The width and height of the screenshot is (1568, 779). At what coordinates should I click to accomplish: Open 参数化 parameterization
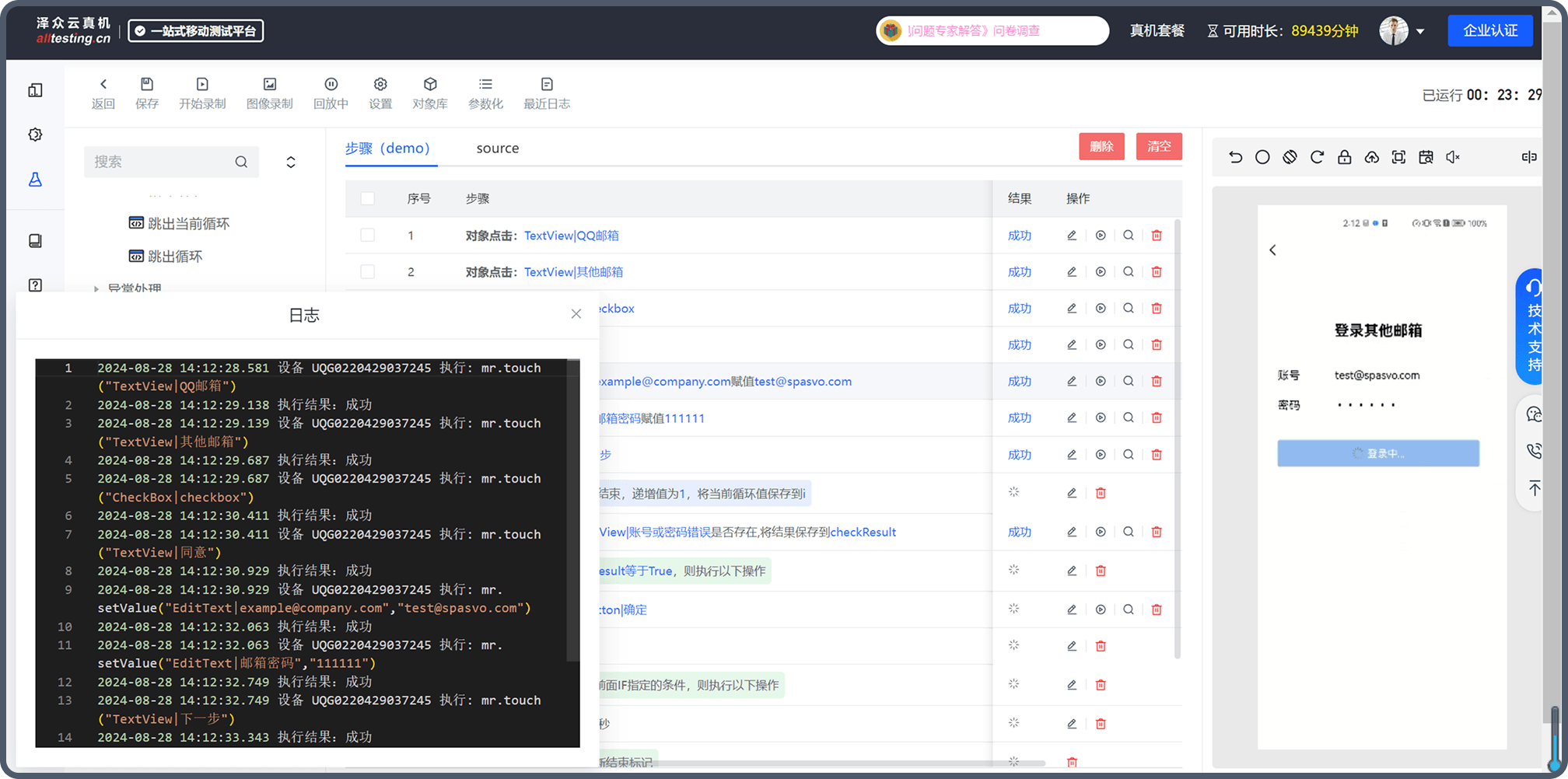485,93
